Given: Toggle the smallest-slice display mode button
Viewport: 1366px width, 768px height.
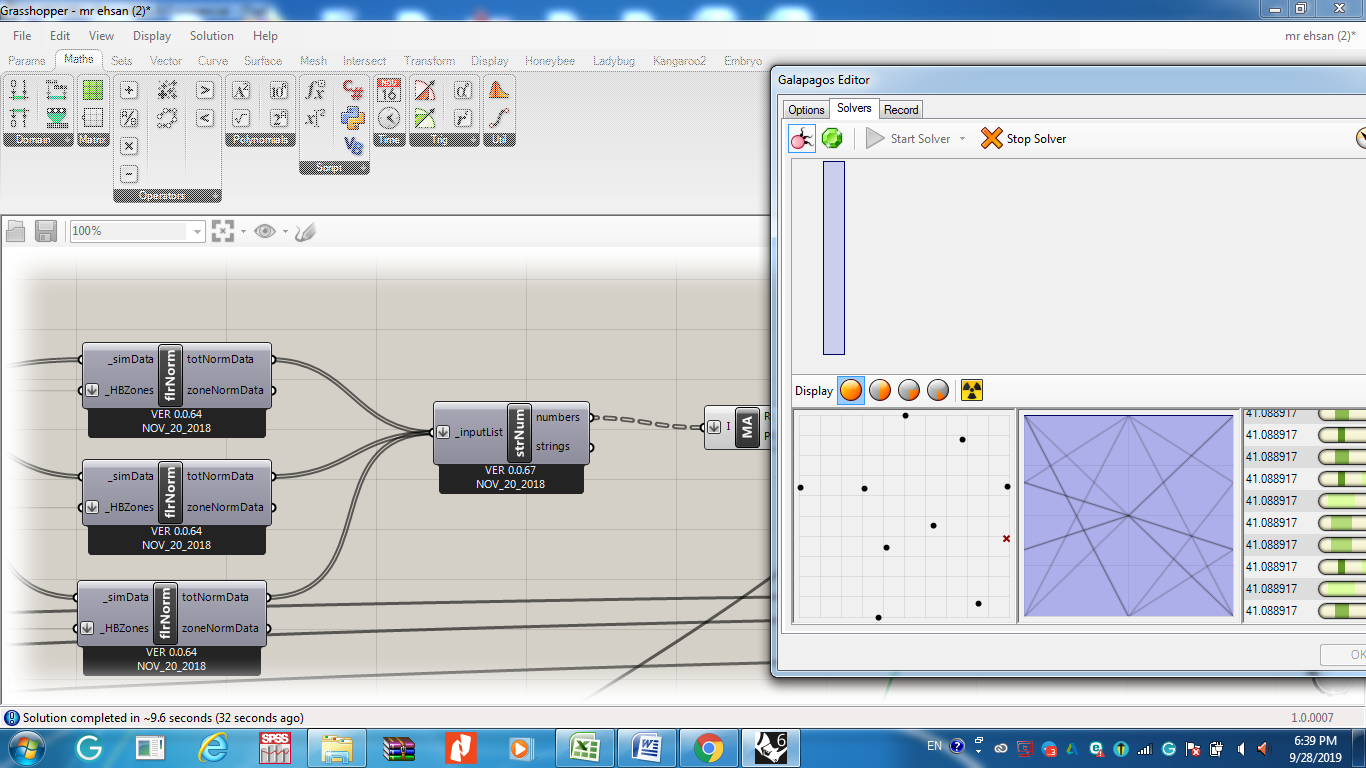Looking at the screenshot, I should pos(938,390).
